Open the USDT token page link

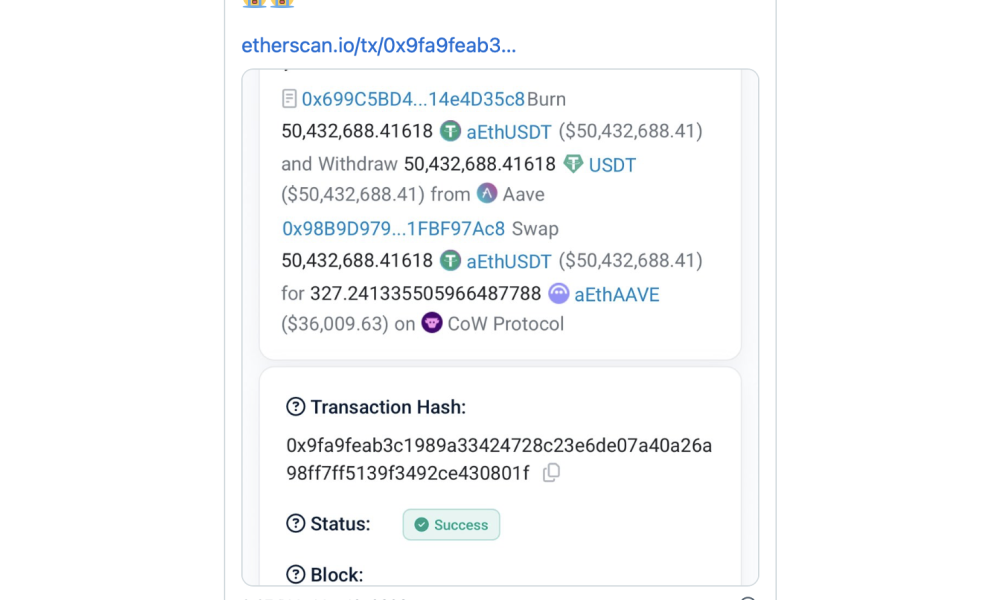pyautogui.click(x=612, y=164)
